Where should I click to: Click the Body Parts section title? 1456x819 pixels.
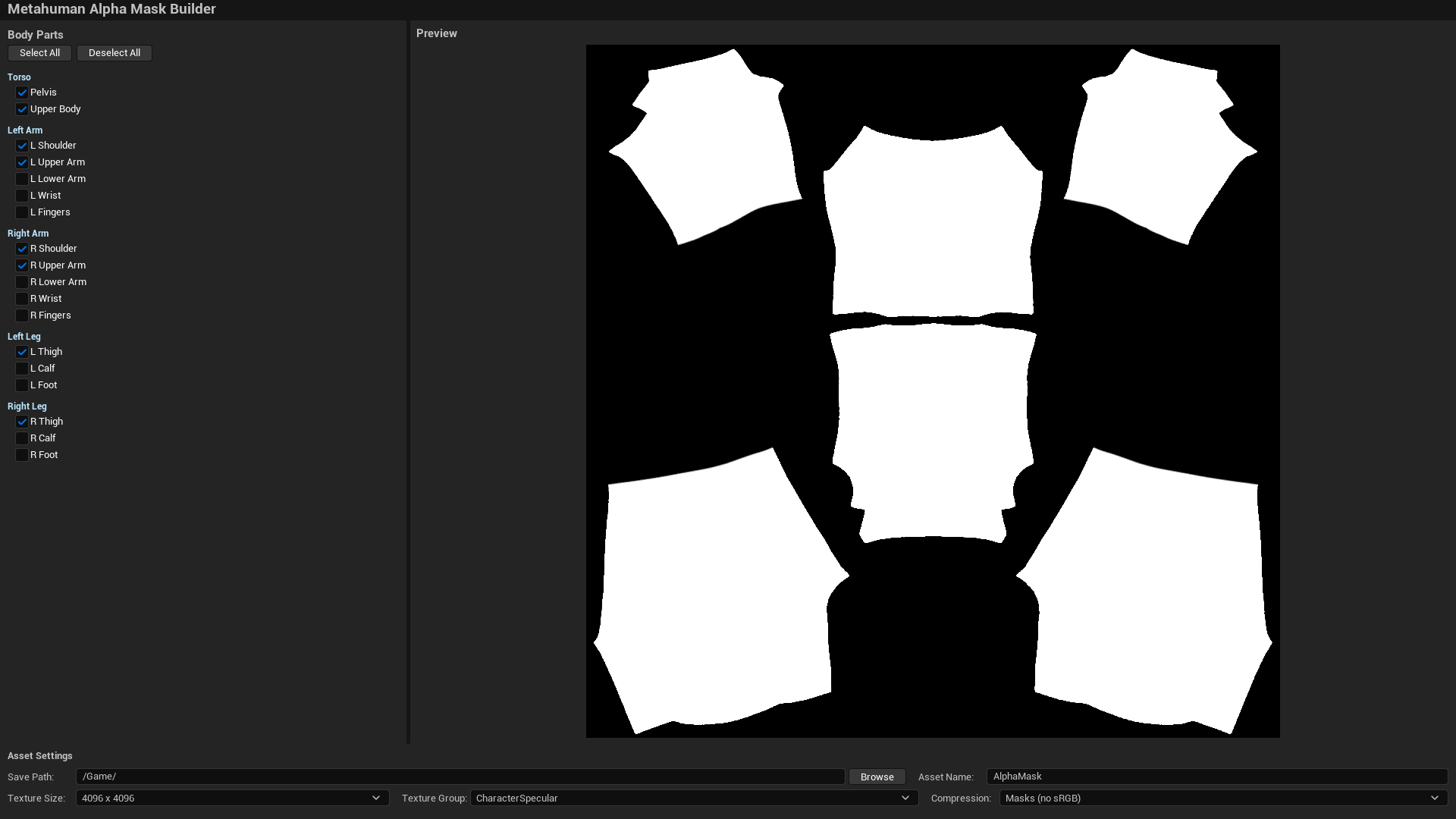[36, 35]
